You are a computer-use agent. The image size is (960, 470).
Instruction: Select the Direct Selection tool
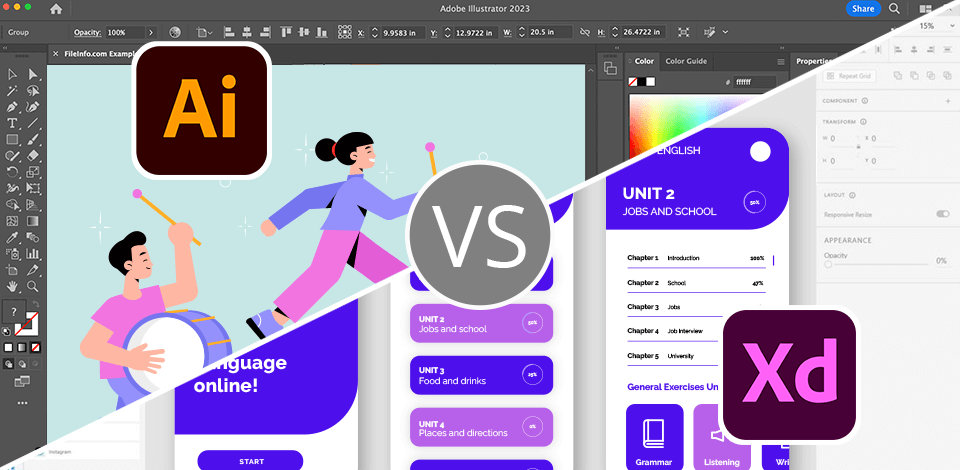(x=33, y=75)
